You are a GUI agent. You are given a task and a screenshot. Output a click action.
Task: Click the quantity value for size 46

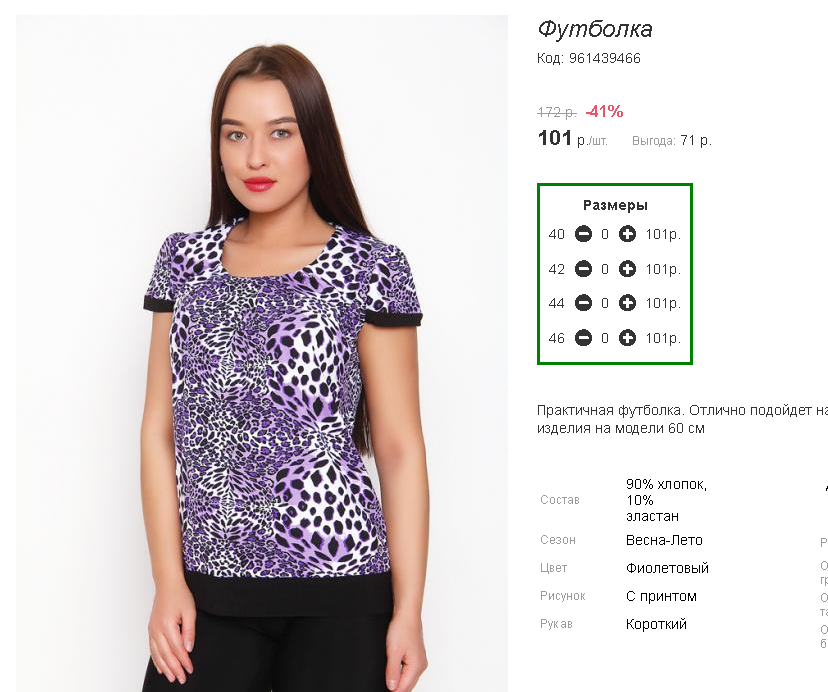[605, 338]
